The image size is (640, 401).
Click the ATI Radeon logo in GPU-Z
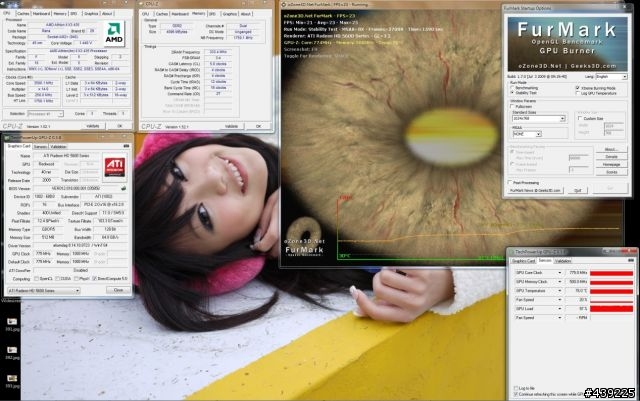[115, 166]
